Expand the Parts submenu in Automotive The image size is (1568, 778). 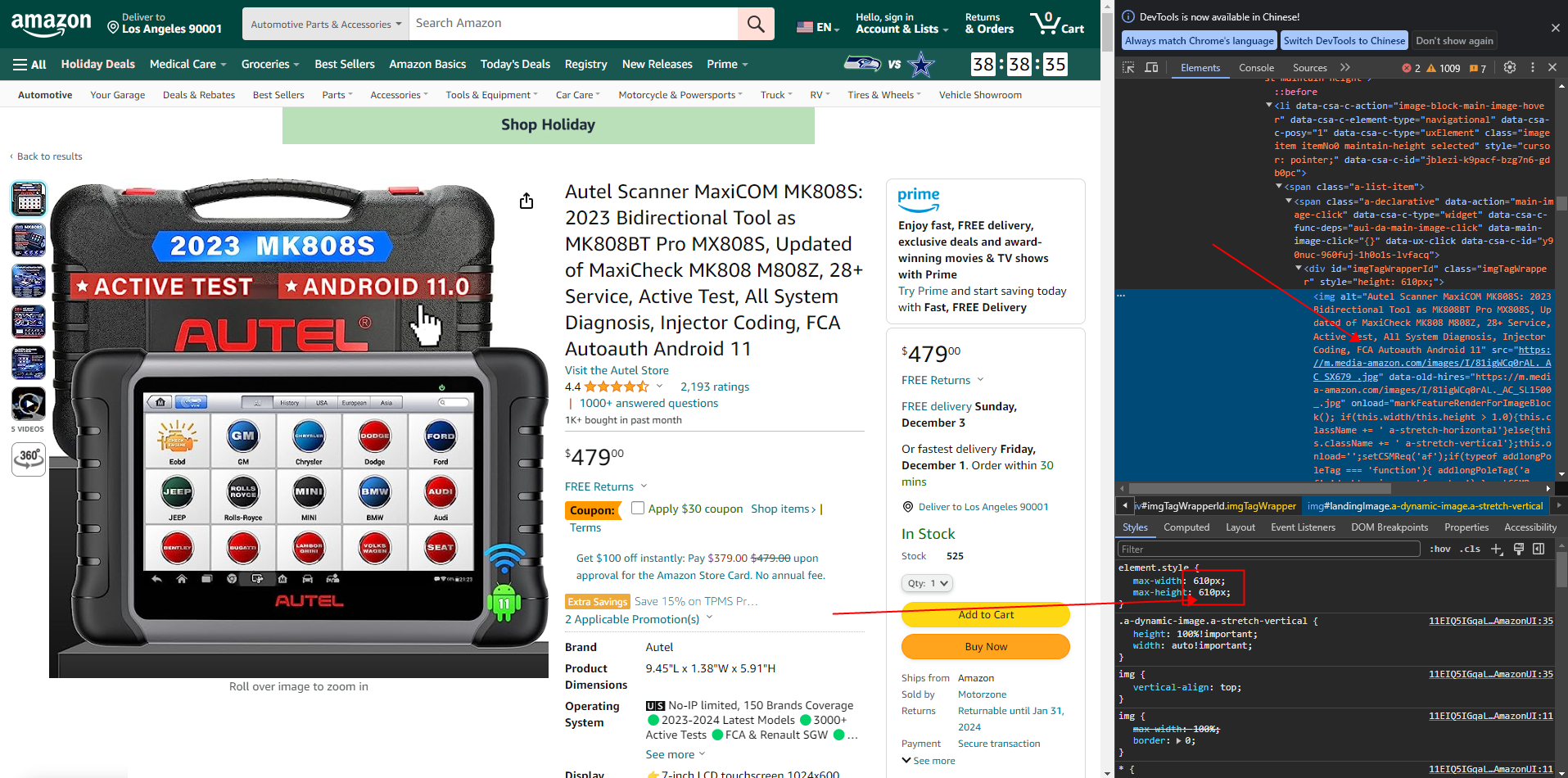point(337,95)
